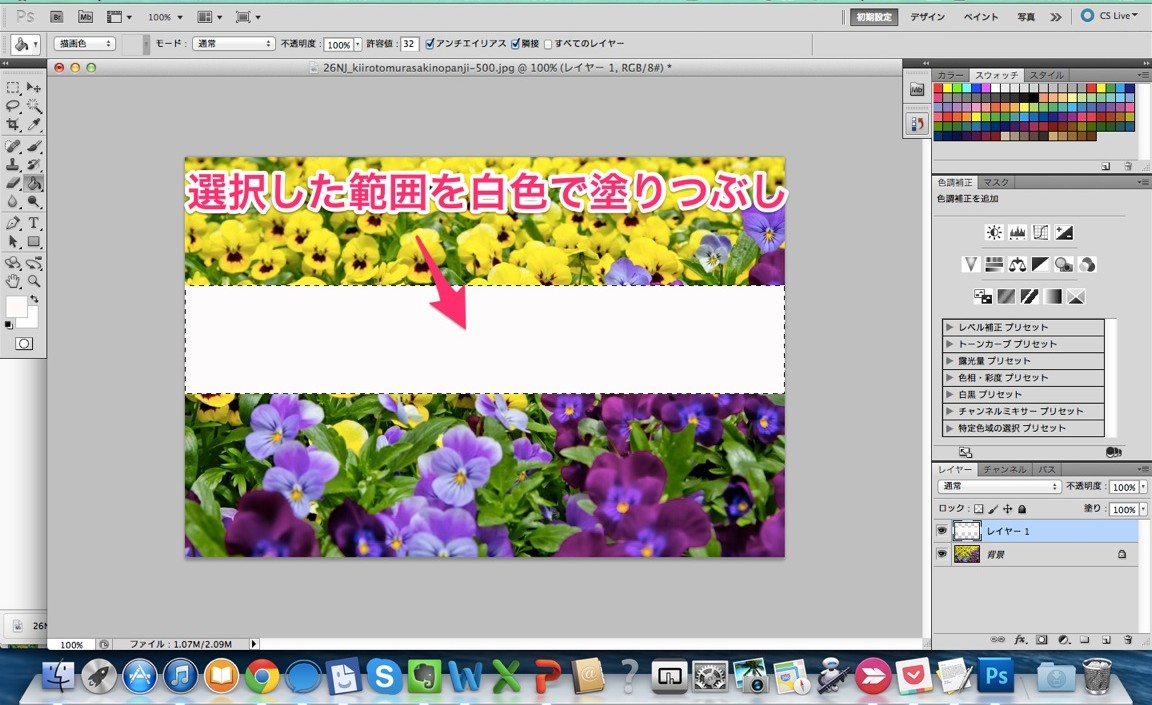The height and width of the screenshot is (705, 1152).
Task: Open the 描画色 fill source dropdown
Action: click(x=85, y=44)
